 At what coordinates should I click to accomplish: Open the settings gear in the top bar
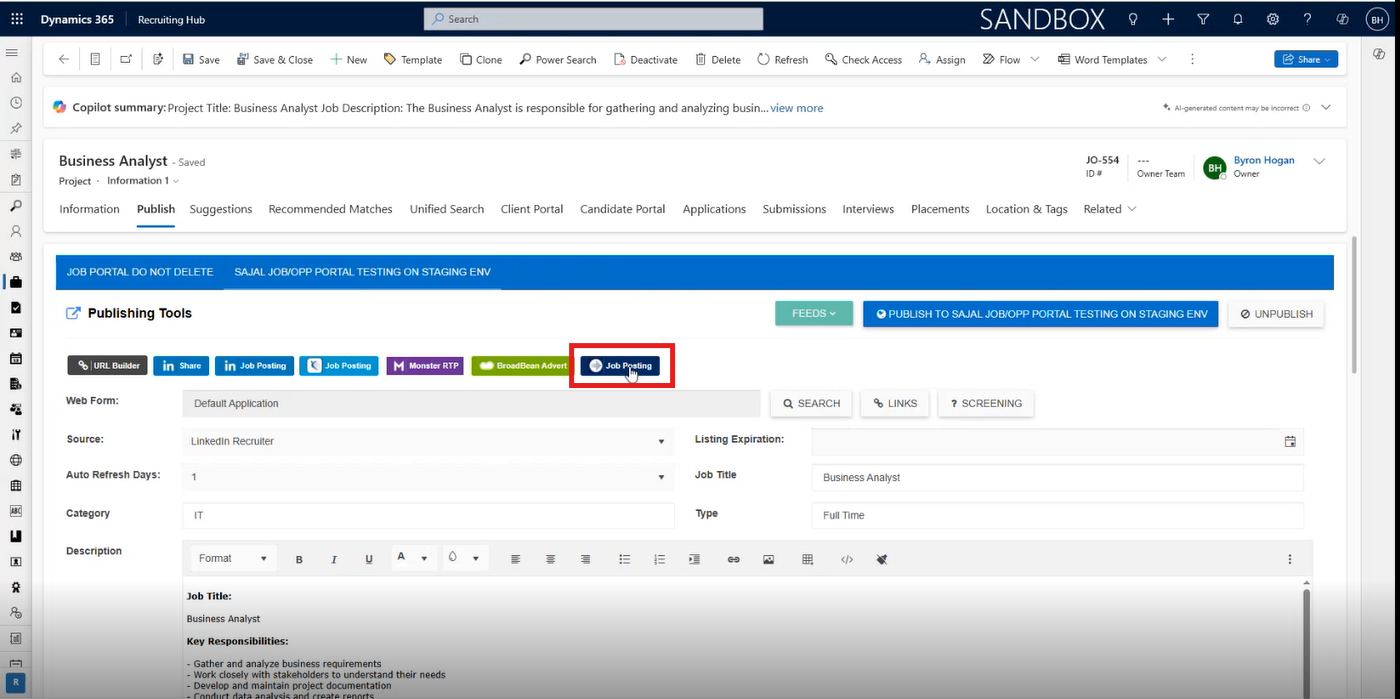point(1273,19)
